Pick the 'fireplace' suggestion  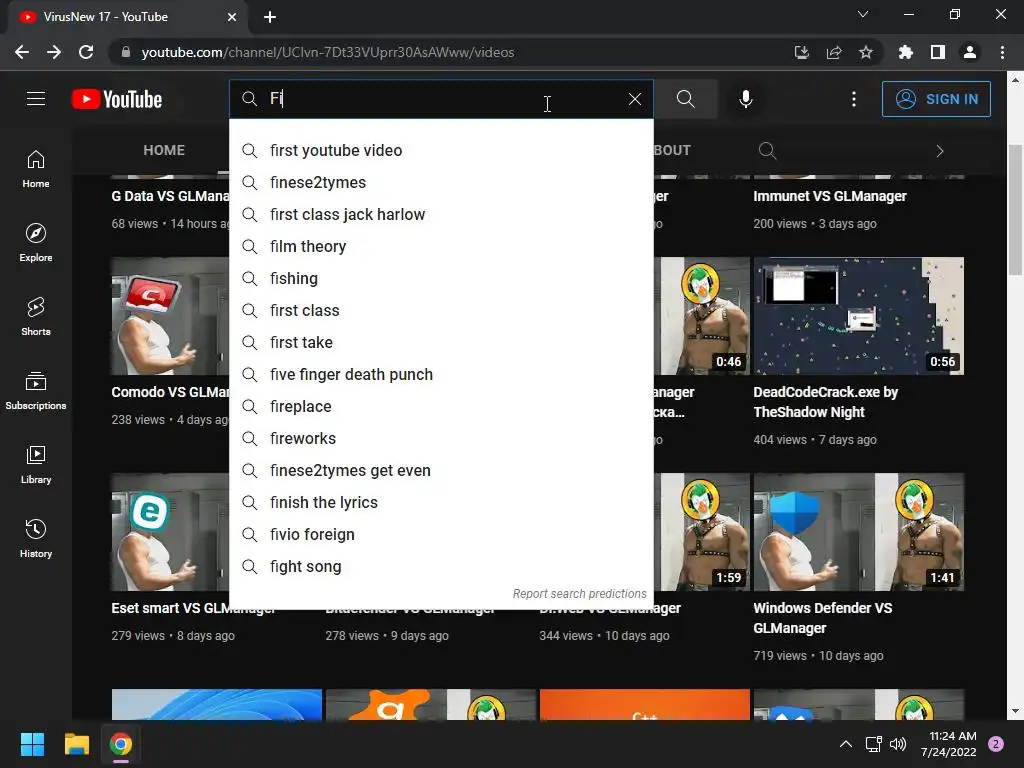[x=441, y=406]
